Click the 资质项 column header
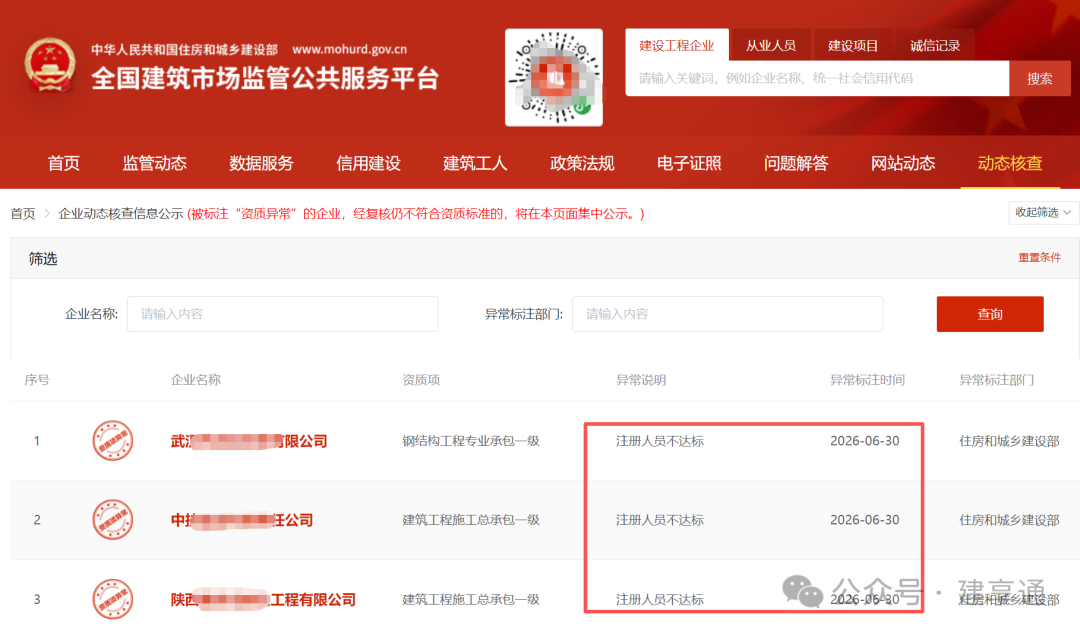The image size is (1080, 636). 421,380
